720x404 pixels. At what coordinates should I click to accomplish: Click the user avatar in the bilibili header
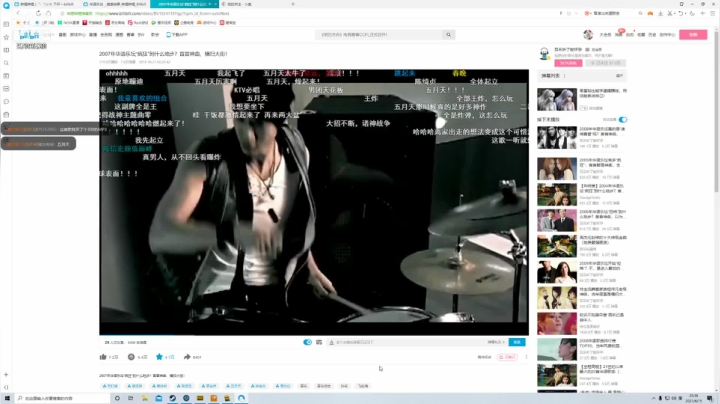click(588, 34)
